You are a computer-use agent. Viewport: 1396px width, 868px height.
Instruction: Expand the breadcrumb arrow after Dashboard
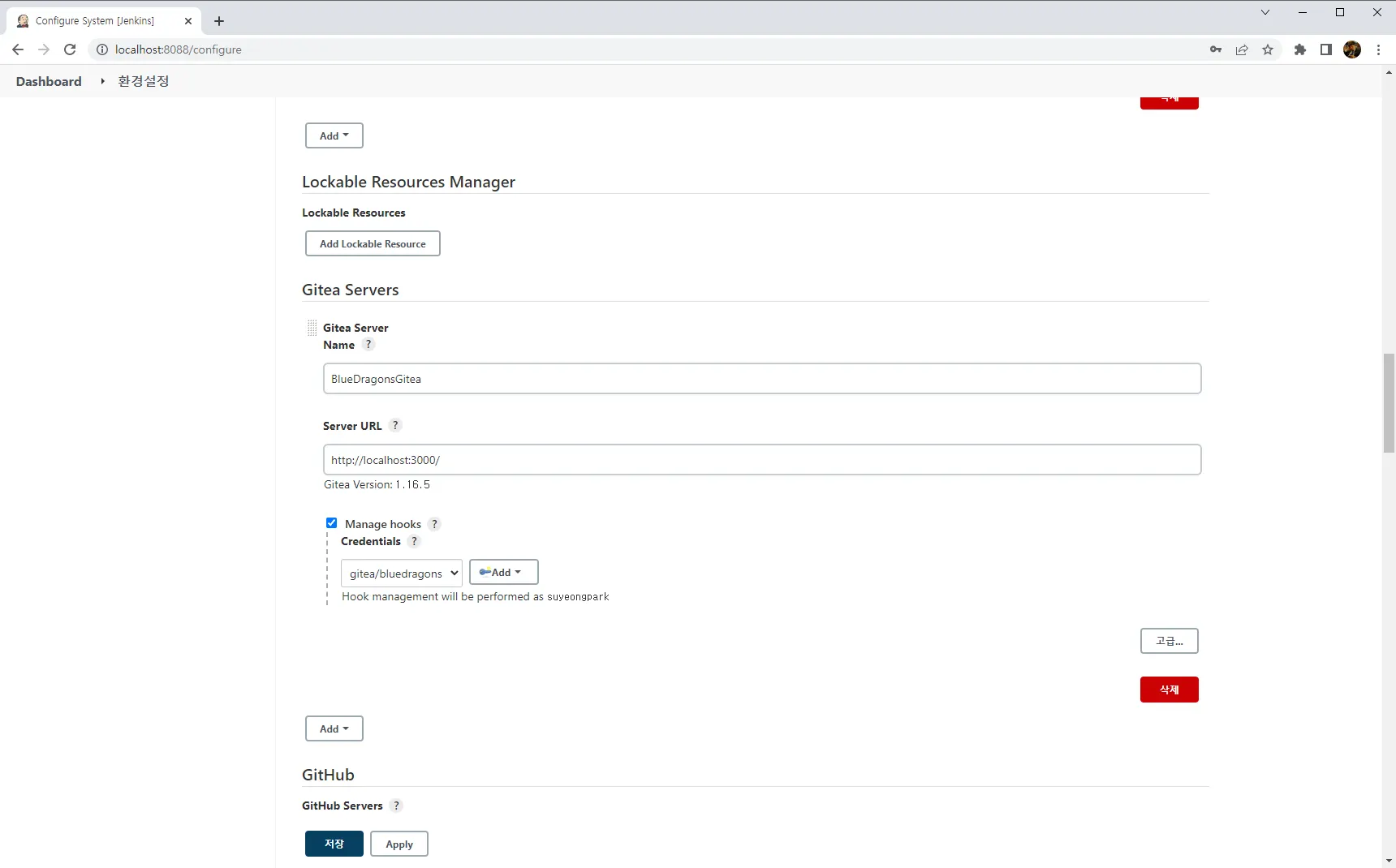click(x=102, y=81)
